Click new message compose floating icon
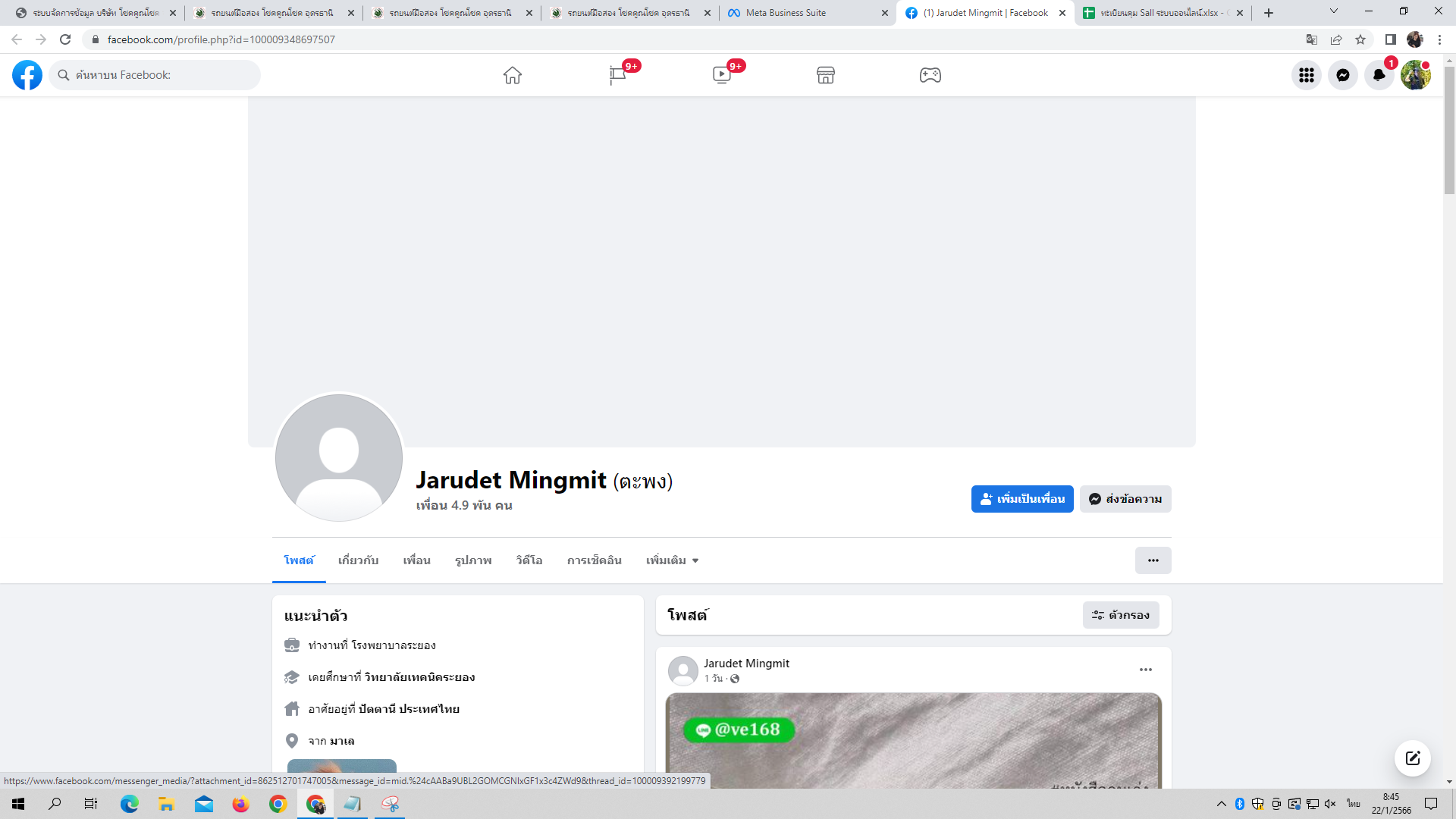The width and height of the screenshot is (1456, 819). [1413, 758]
